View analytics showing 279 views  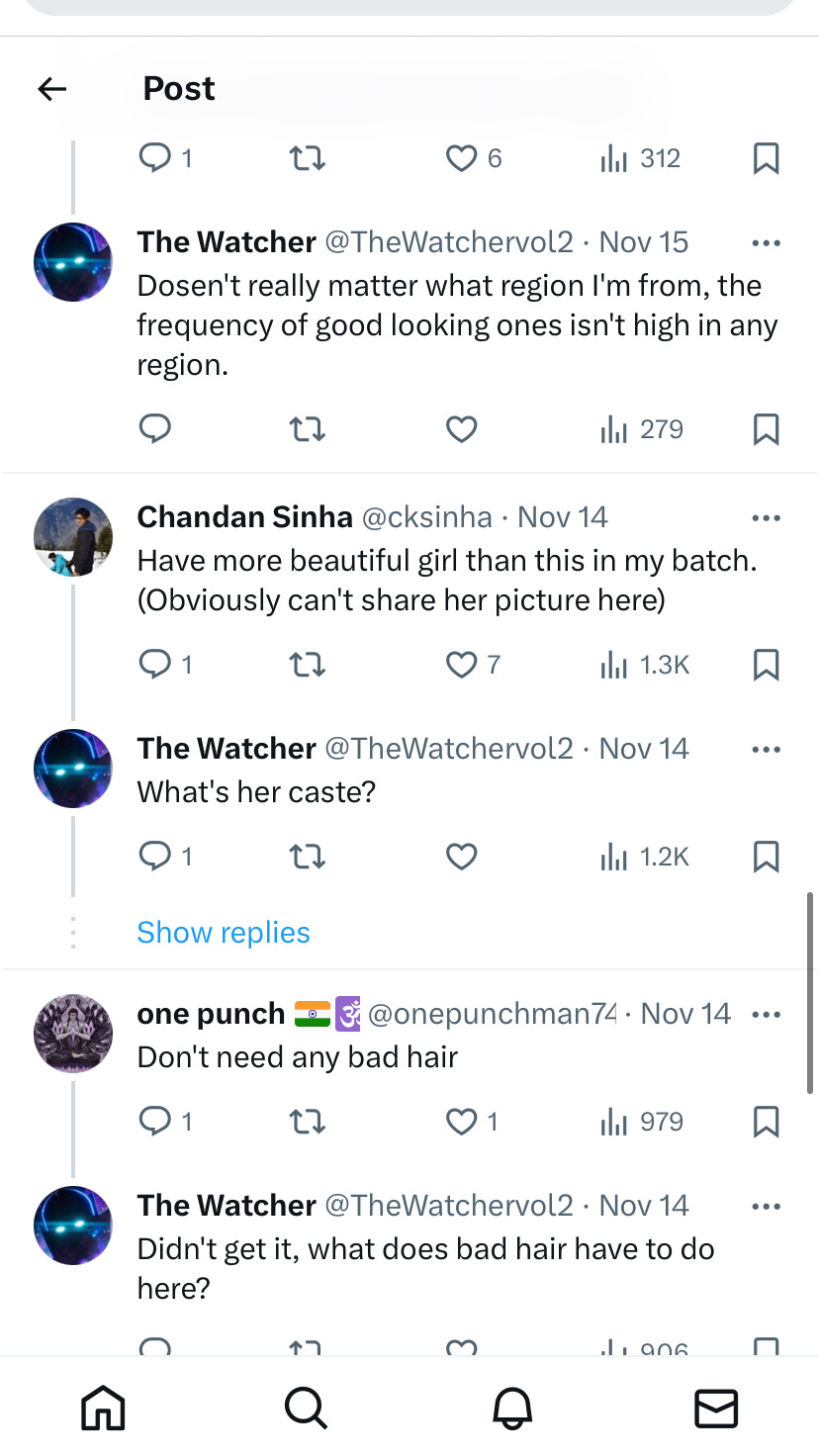coord(642,429)
